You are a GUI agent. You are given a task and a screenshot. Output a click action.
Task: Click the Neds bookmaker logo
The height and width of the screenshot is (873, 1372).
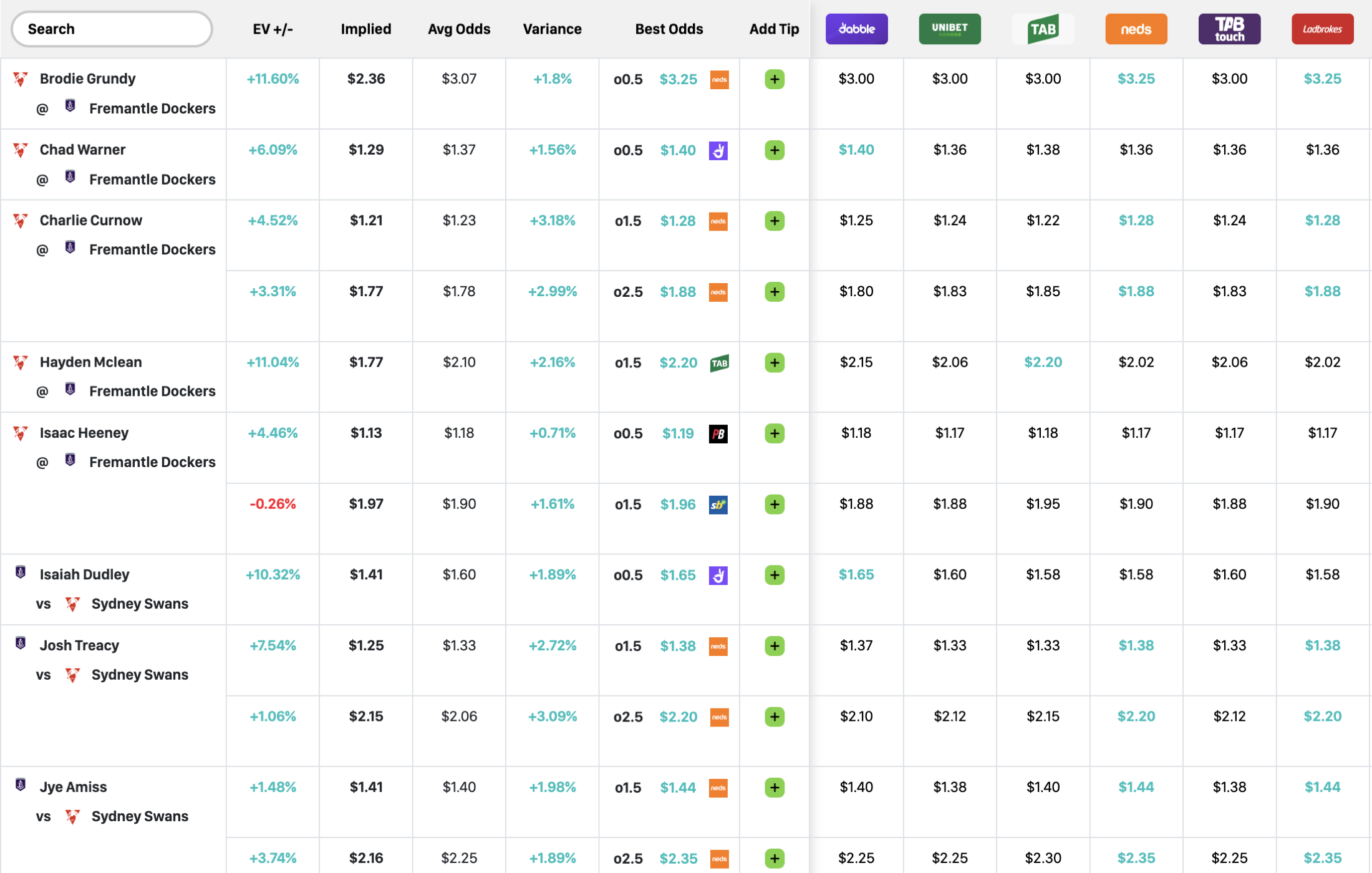[1136, 29]
